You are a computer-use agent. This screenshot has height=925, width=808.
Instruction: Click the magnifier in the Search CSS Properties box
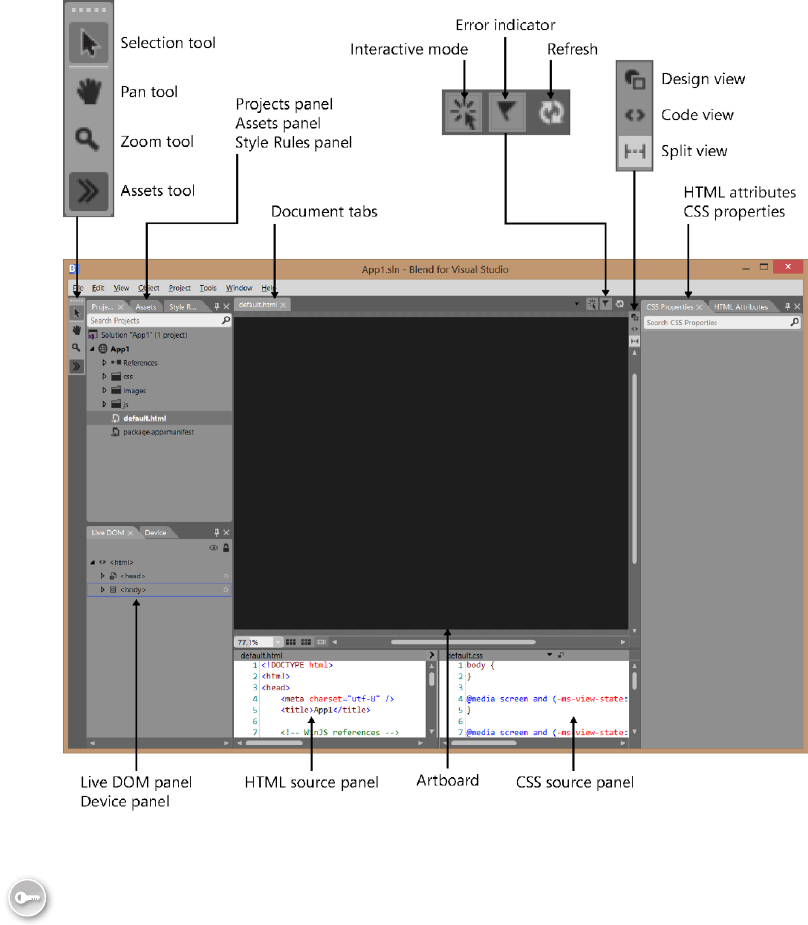tap(794, 322)
